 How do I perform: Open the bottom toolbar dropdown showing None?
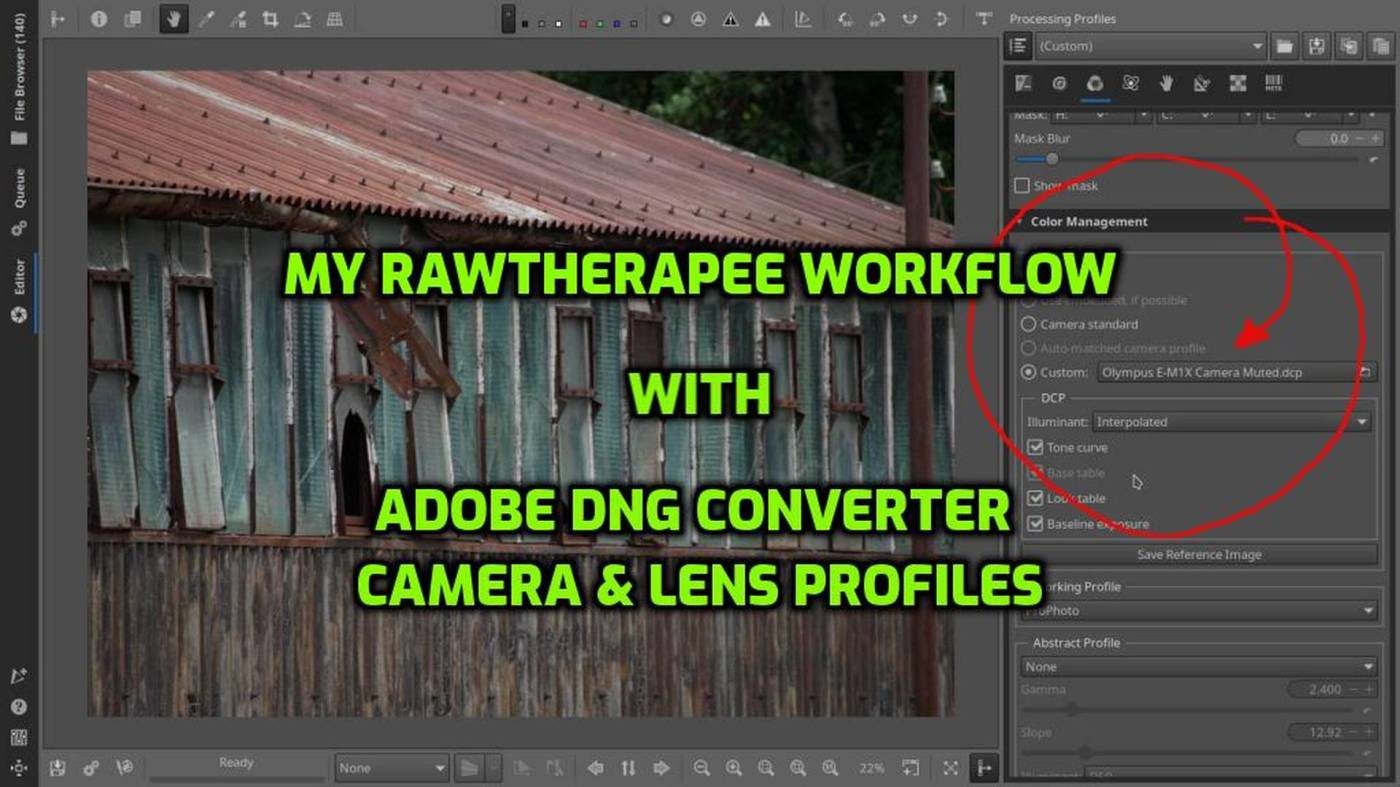391,768
